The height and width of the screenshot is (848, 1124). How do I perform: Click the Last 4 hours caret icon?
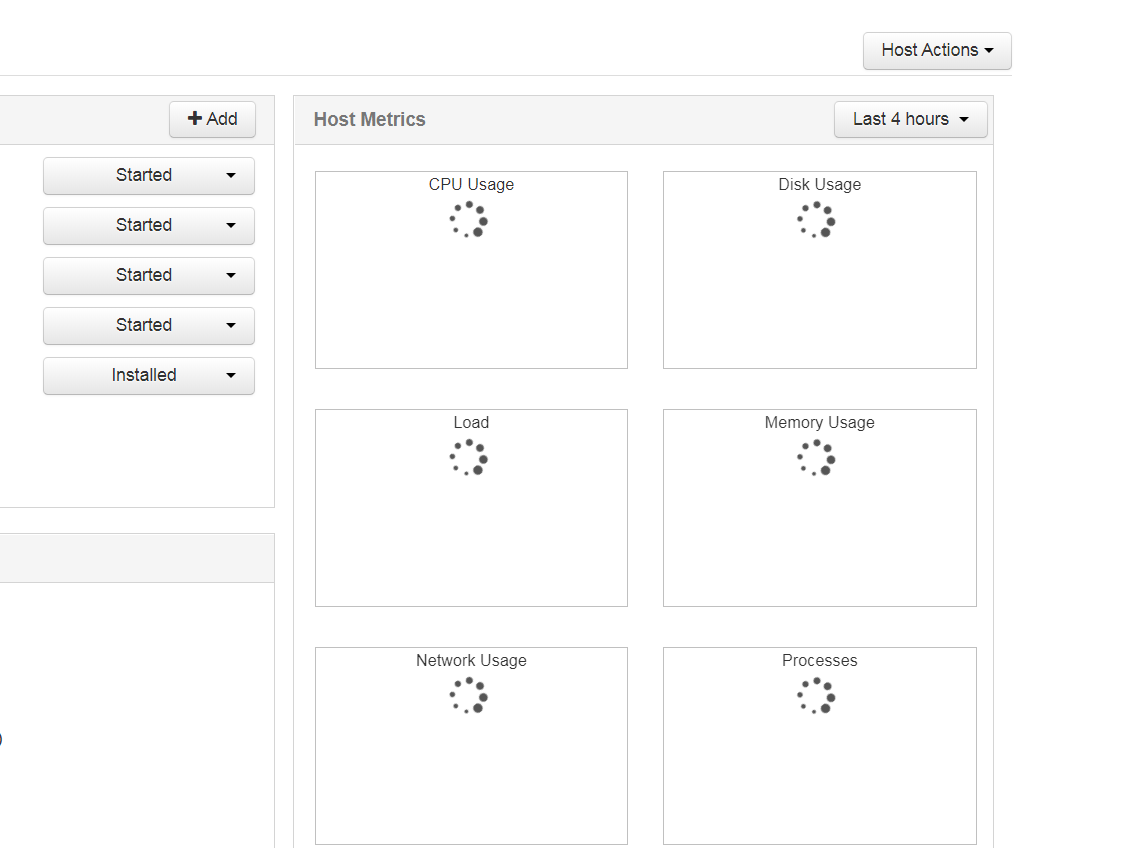[965, 119]
